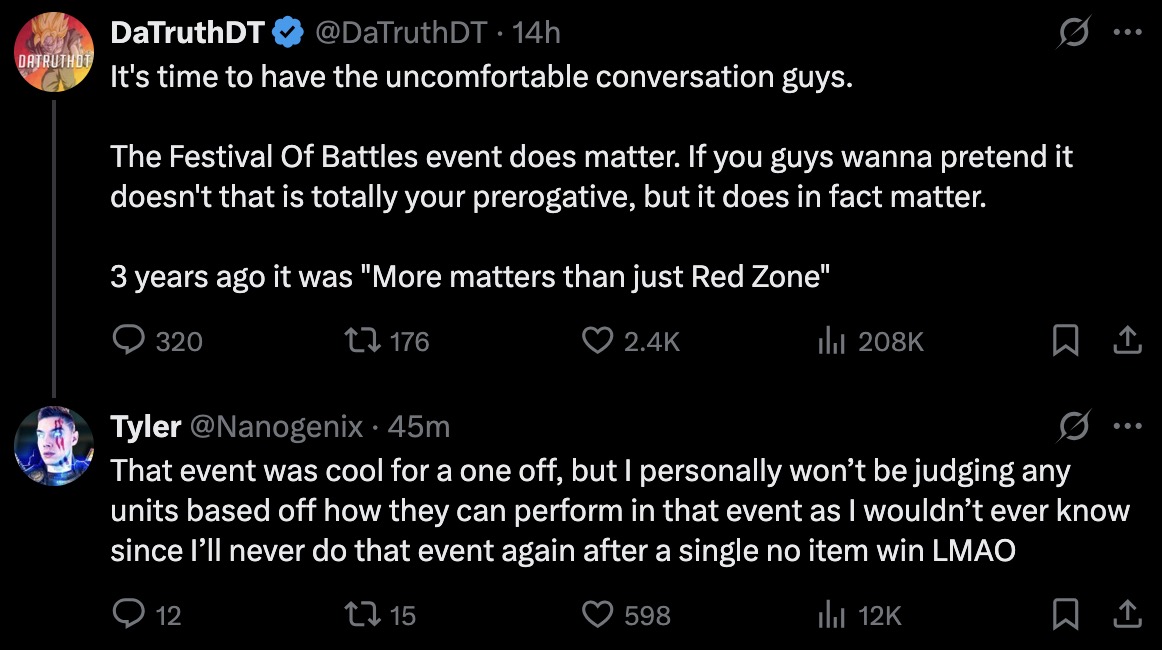
Task: Bookmark DaTruthDT's tweet
Action: [1066, 342]
